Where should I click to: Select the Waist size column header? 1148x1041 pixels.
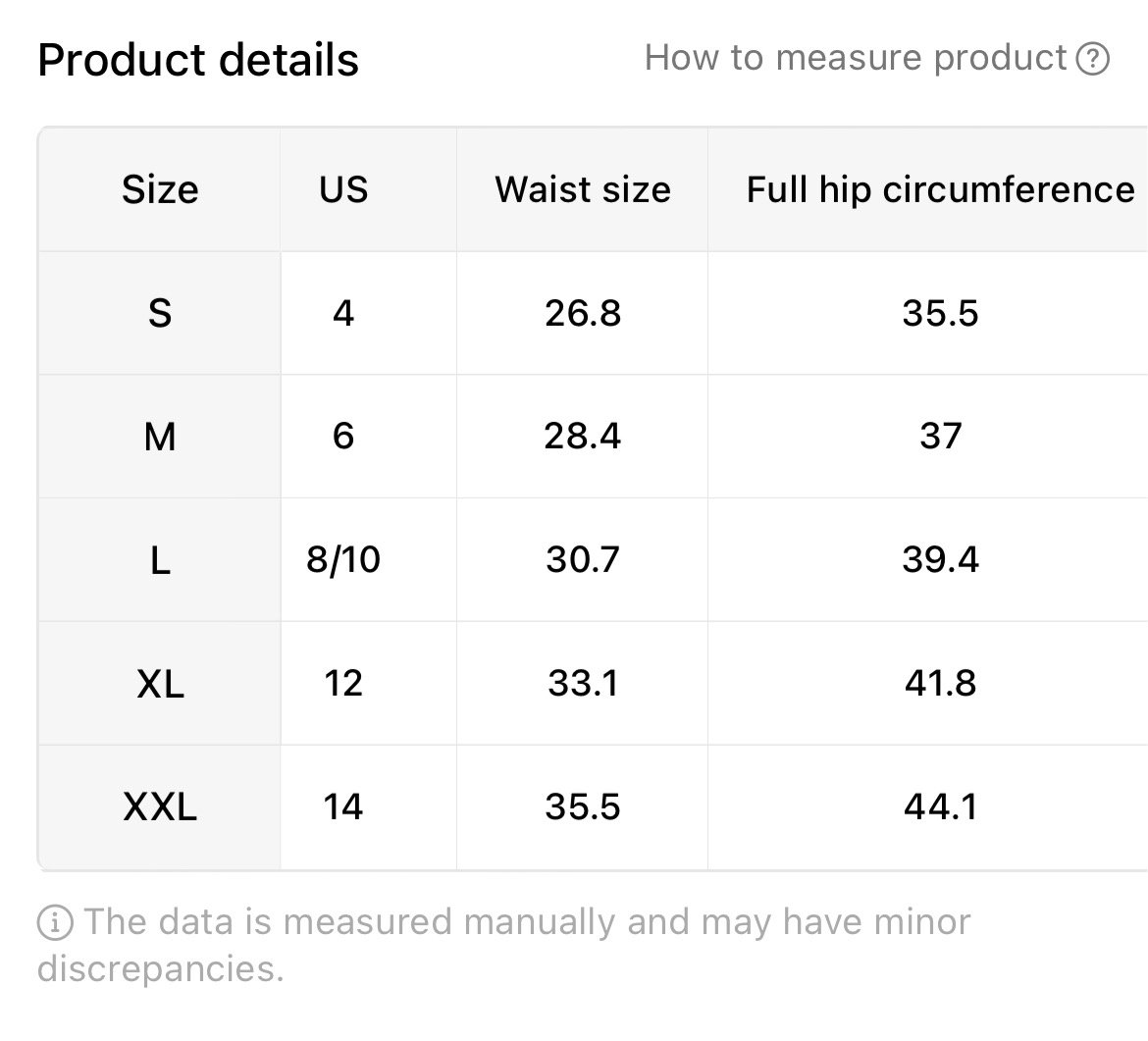pos(583,189)
